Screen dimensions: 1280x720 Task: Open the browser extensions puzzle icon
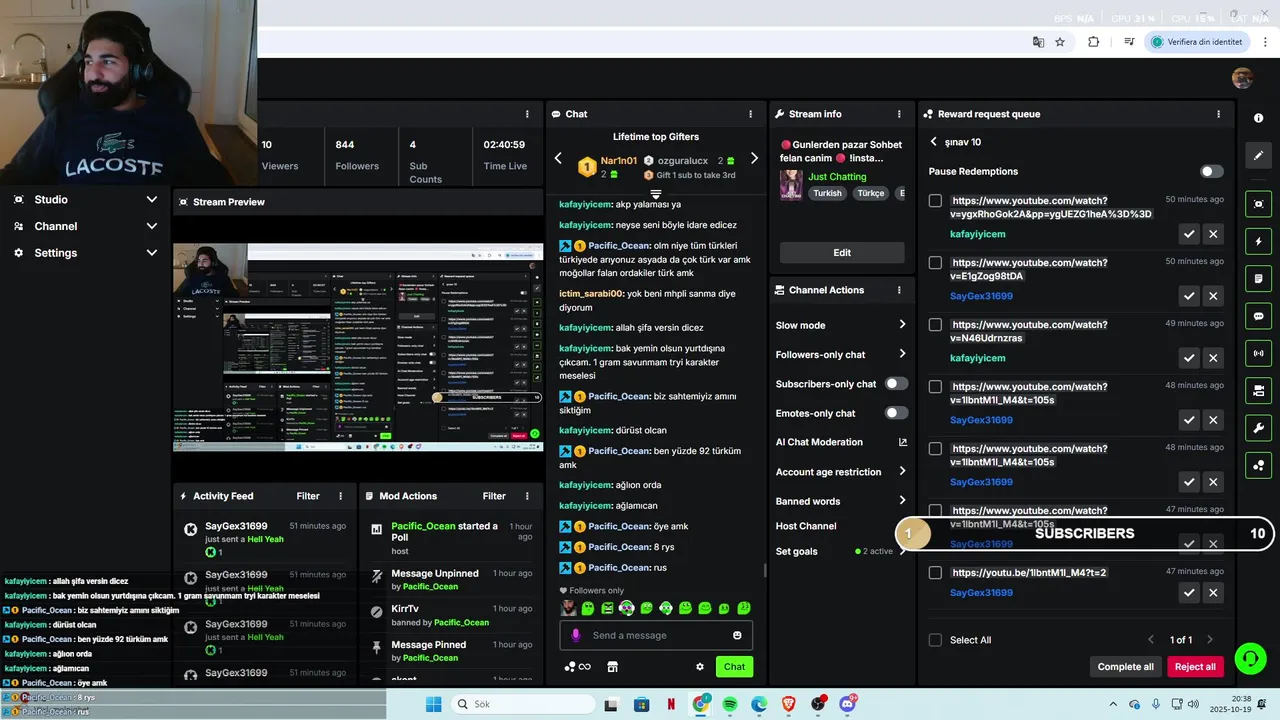coord(1093,42)
